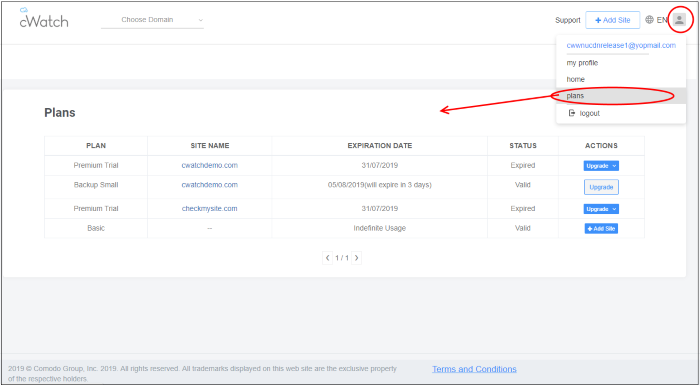Select home in account menu

[575, 79]
